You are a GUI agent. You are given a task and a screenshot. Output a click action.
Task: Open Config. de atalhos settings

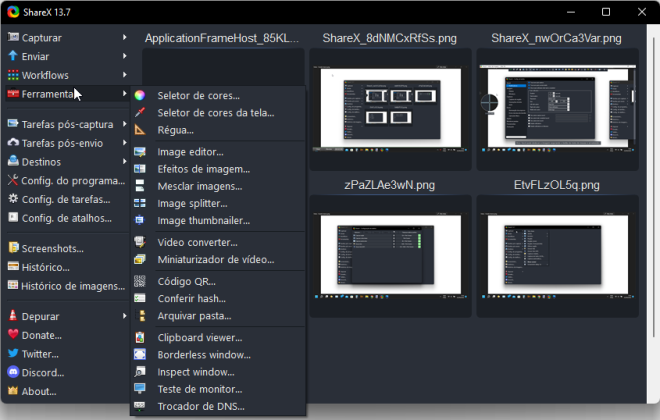click(67, 218)
